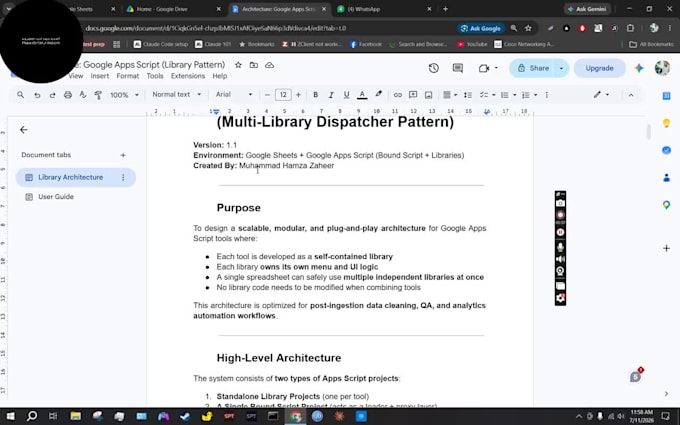
Task: Move document to a folder
Action: click(254, 65)
